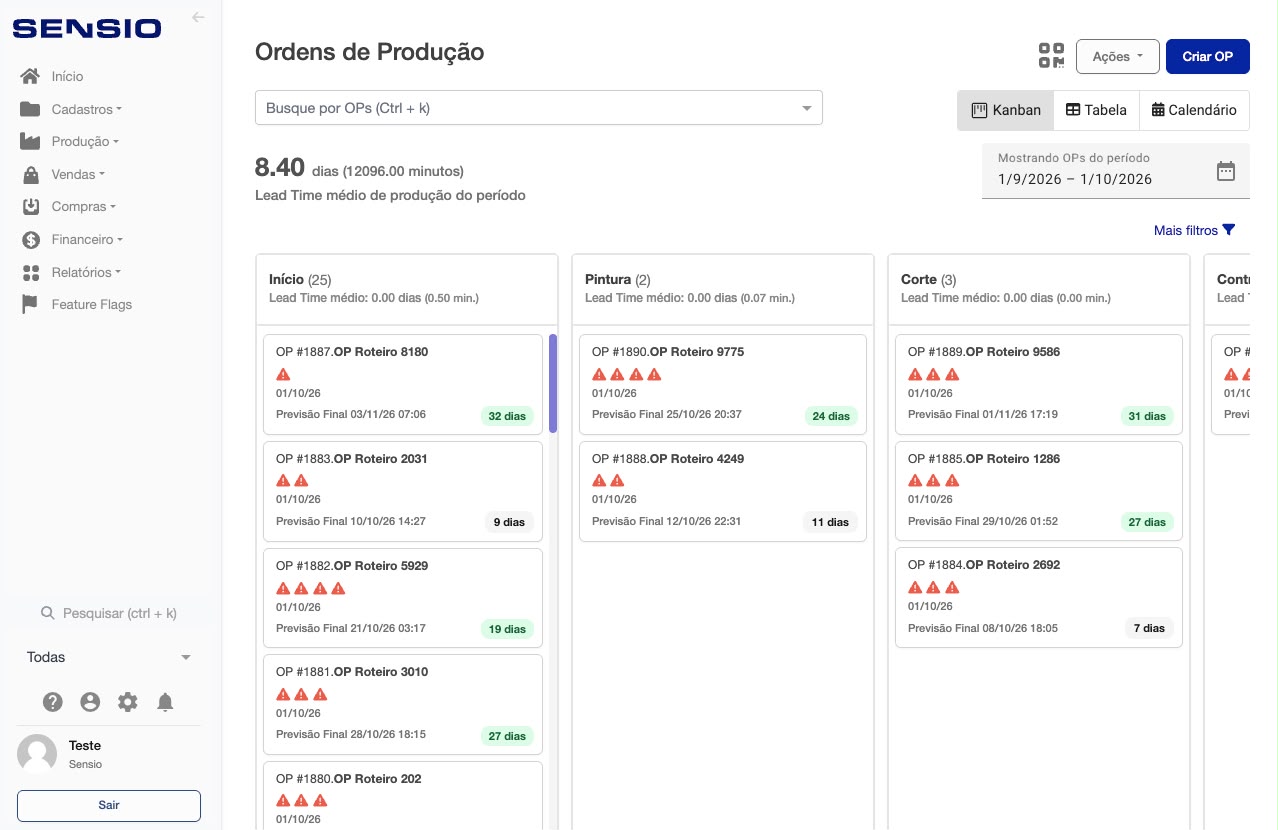Open Feature Flags menu item
Screen dimensions: 1278x830
(x=92, y=305)
